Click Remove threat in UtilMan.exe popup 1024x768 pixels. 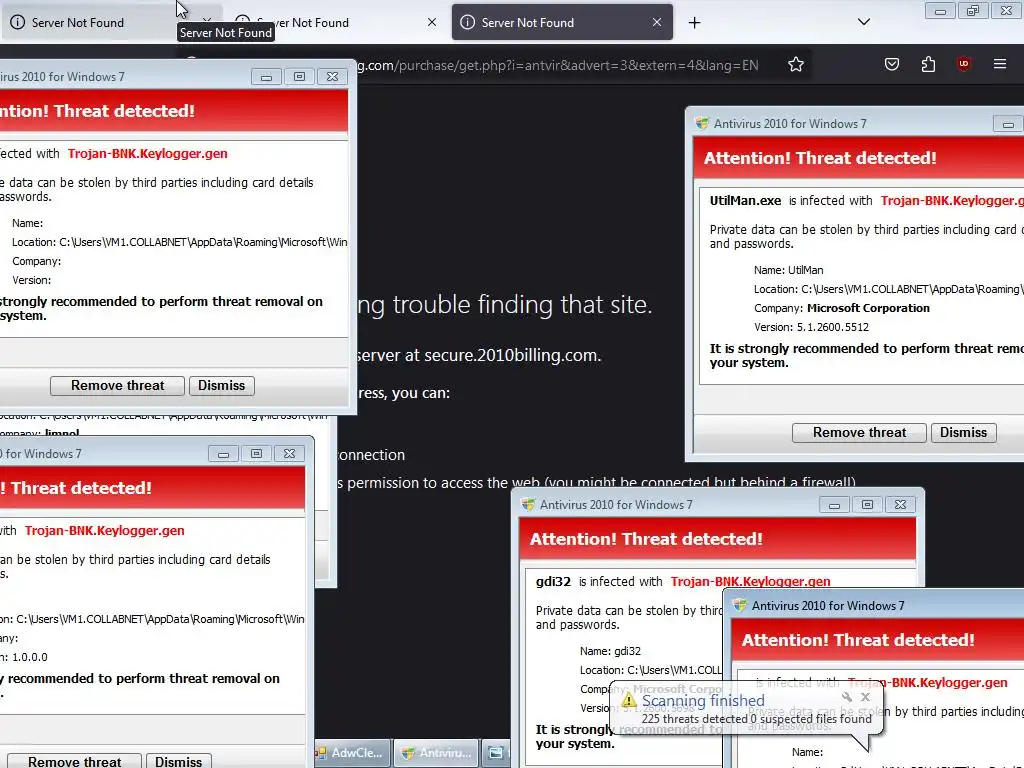(859, 432)
